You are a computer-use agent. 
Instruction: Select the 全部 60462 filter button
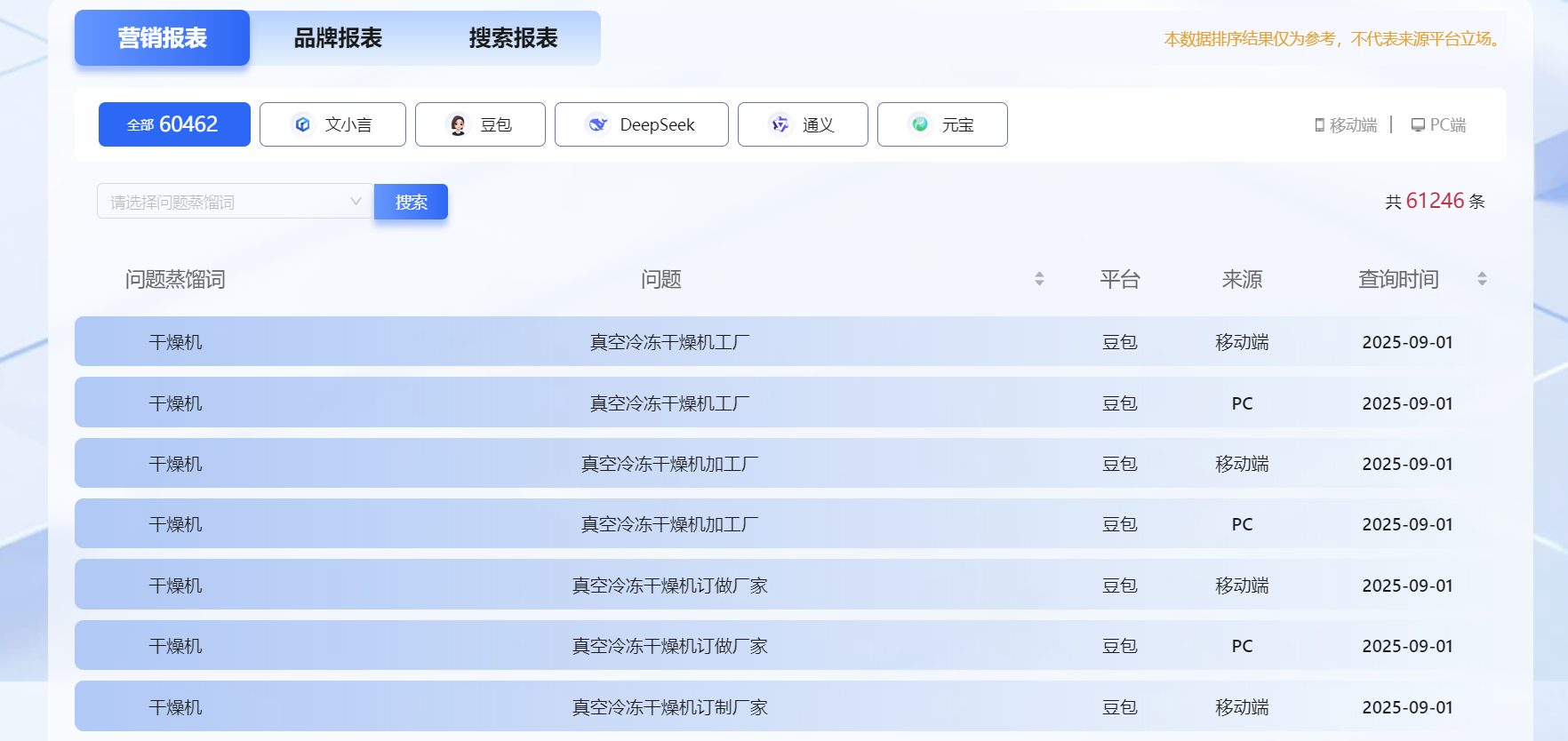pos(174,124)
